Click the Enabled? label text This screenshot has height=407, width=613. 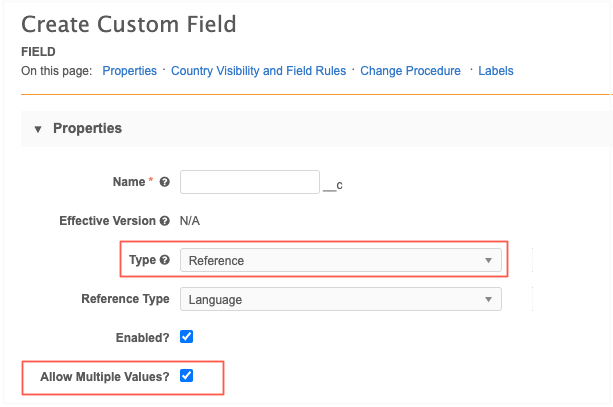point(143,338)
